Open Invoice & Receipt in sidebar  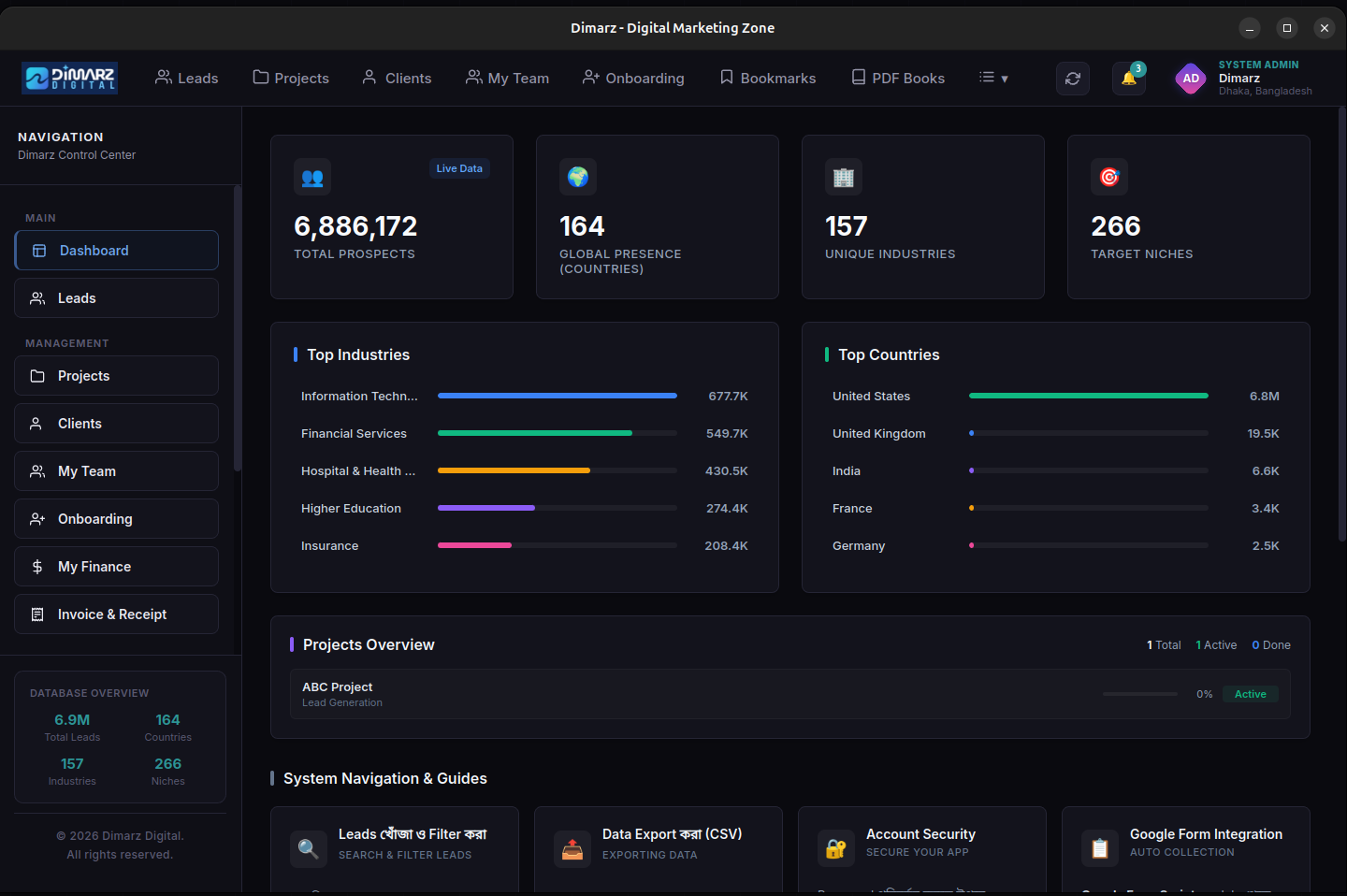tap(117, 614)
